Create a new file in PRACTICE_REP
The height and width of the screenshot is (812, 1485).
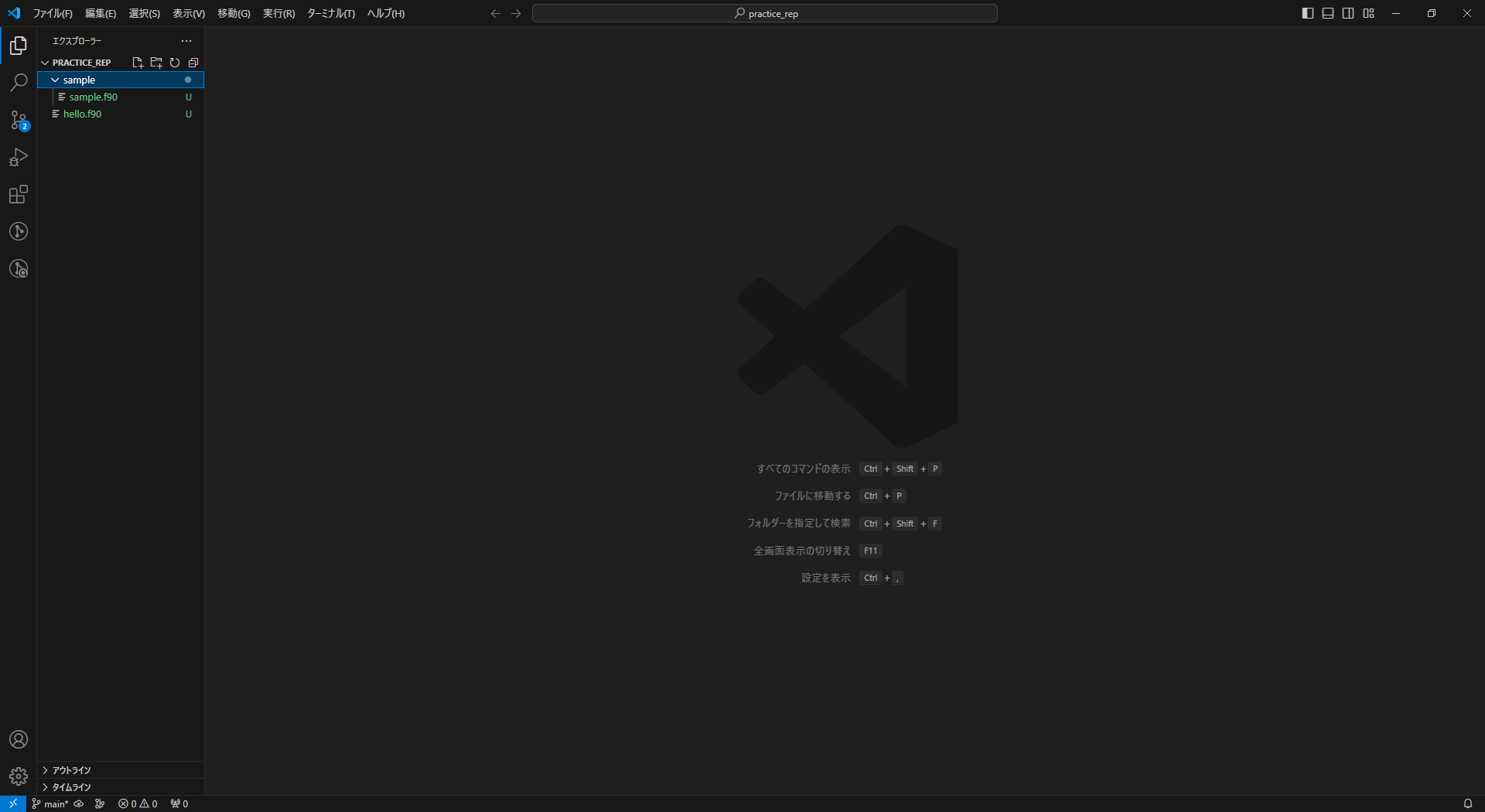pyautogui.click(x=138, y=63)
